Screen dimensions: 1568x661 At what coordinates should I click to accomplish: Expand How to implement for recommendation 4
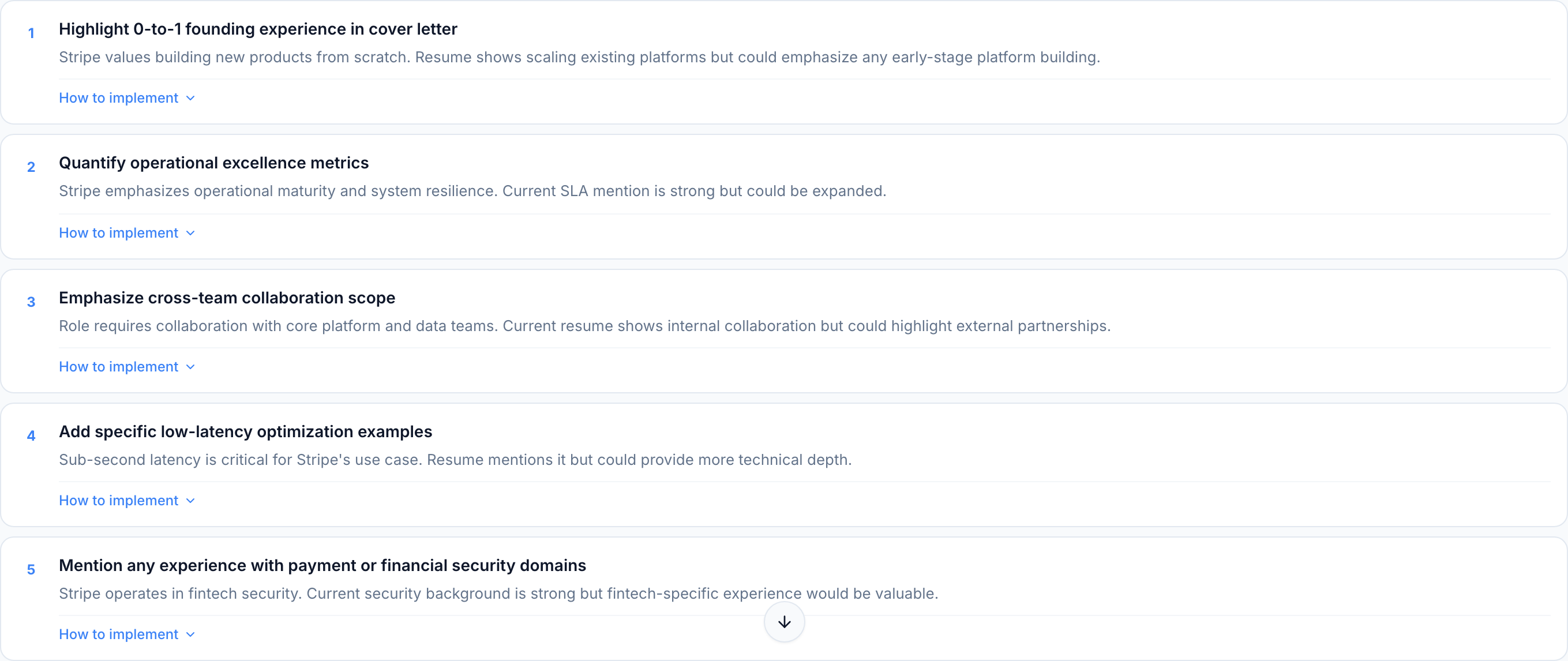(119, 500)
